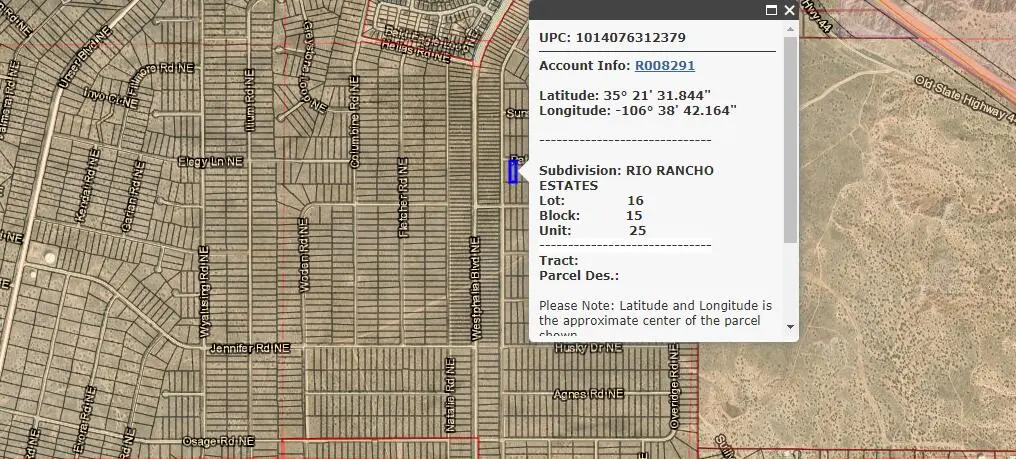This screenshot has height=459, width=1016.
Task: Click the Wyalusing Rd NE road label
Action: [x=204, y=301]
